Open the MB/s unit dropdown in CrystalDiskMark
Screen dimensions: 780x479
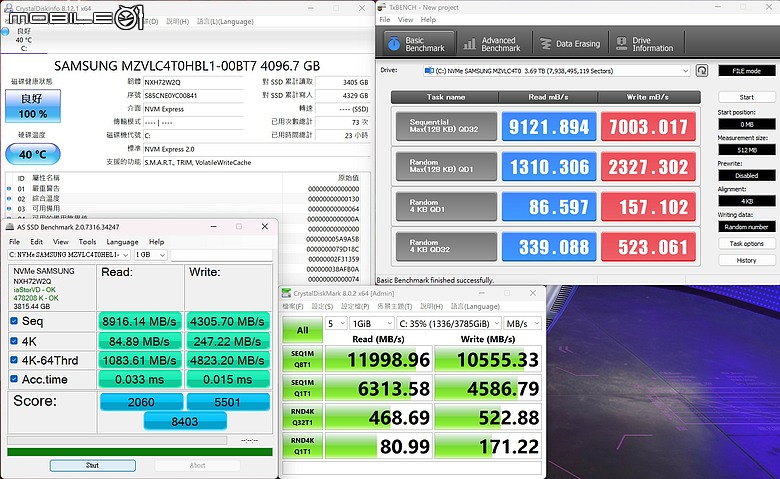pyautogui.click(x=522, y=323)
